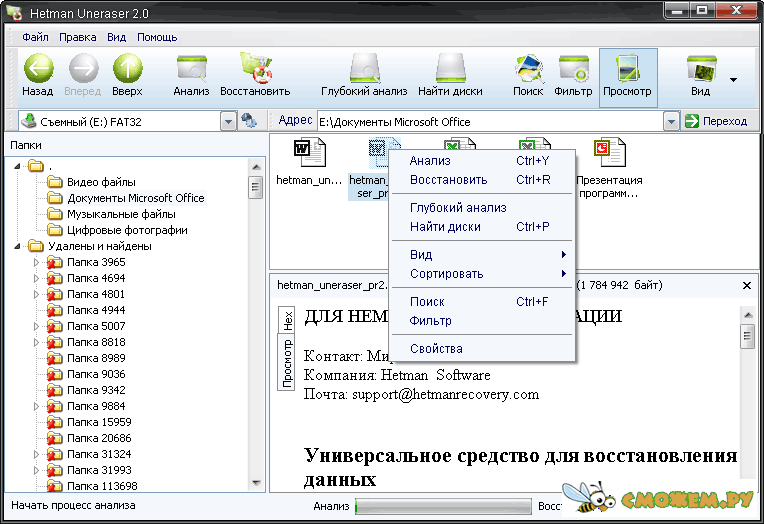Open the Съемный (E:) FAT32 drive dropdown
This screenshot has width=764, height=524.
click(x=228, y=121)
